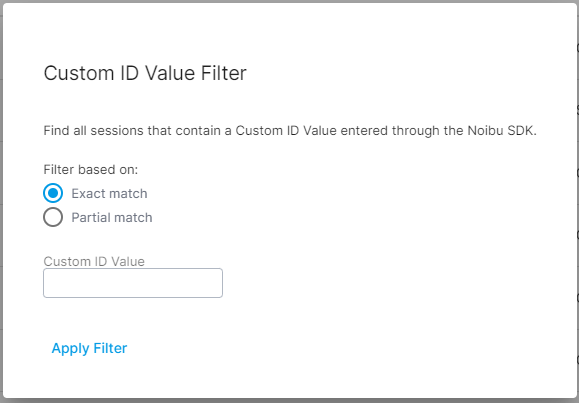Click the empty circle beside Partial match
Image resolution: width=579 pixels, height=403 pixels.
(x=53, y=217)
